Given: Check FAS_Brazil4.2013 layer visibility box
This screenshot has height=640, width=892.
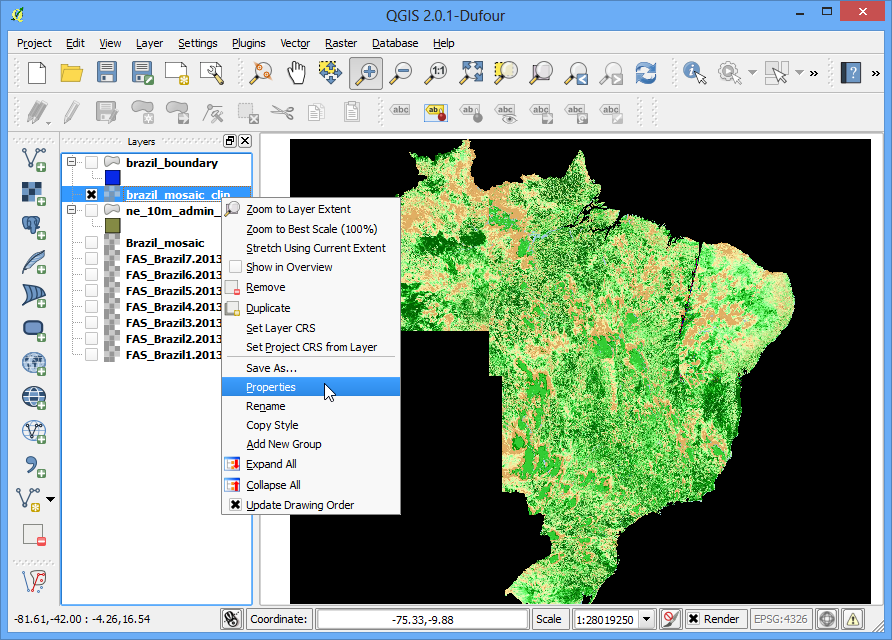Looking at the screenshot, I should click(92, 307).
